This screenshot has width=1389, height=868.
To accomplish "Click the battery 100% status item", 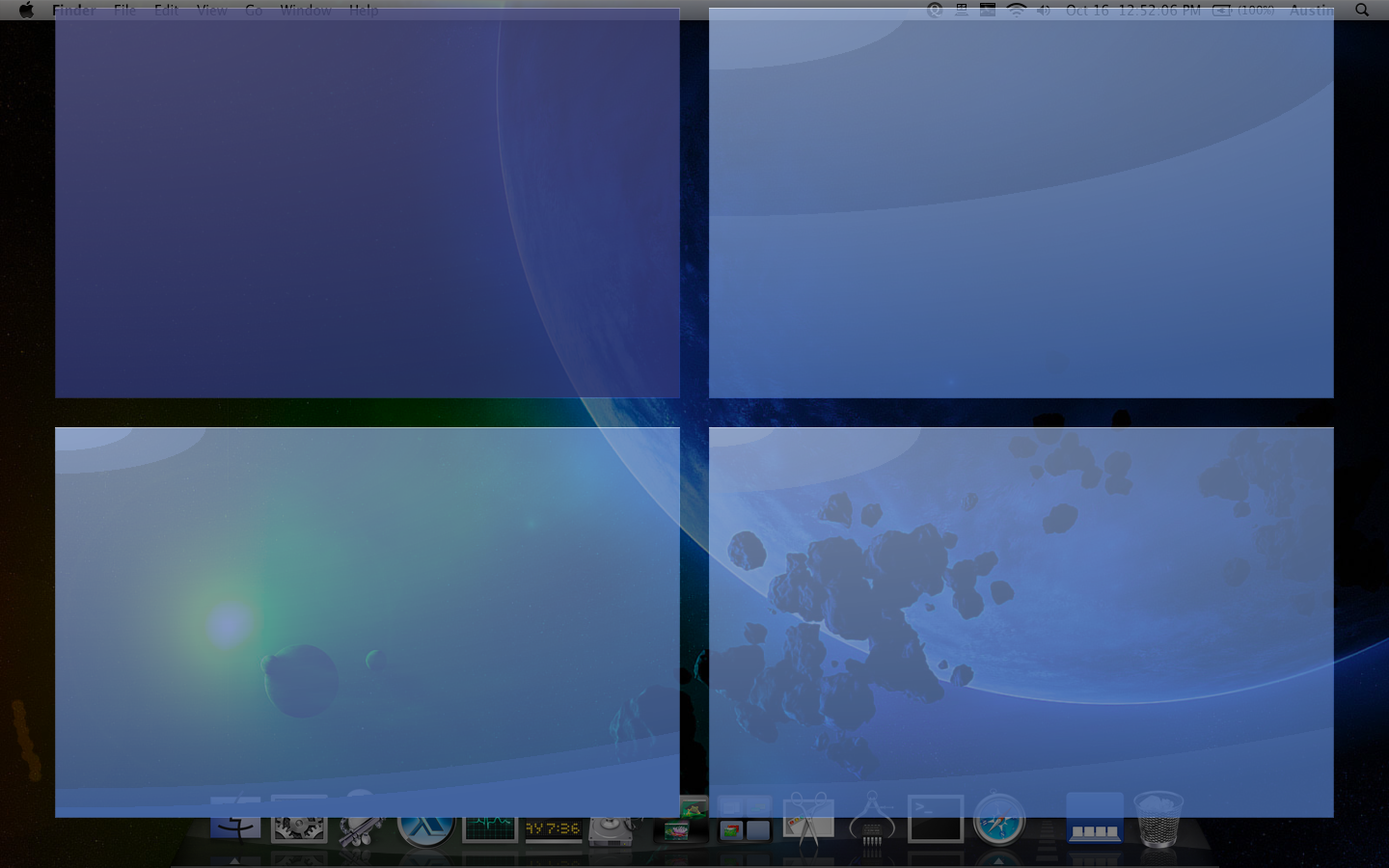I will [x=1243, y=10].
